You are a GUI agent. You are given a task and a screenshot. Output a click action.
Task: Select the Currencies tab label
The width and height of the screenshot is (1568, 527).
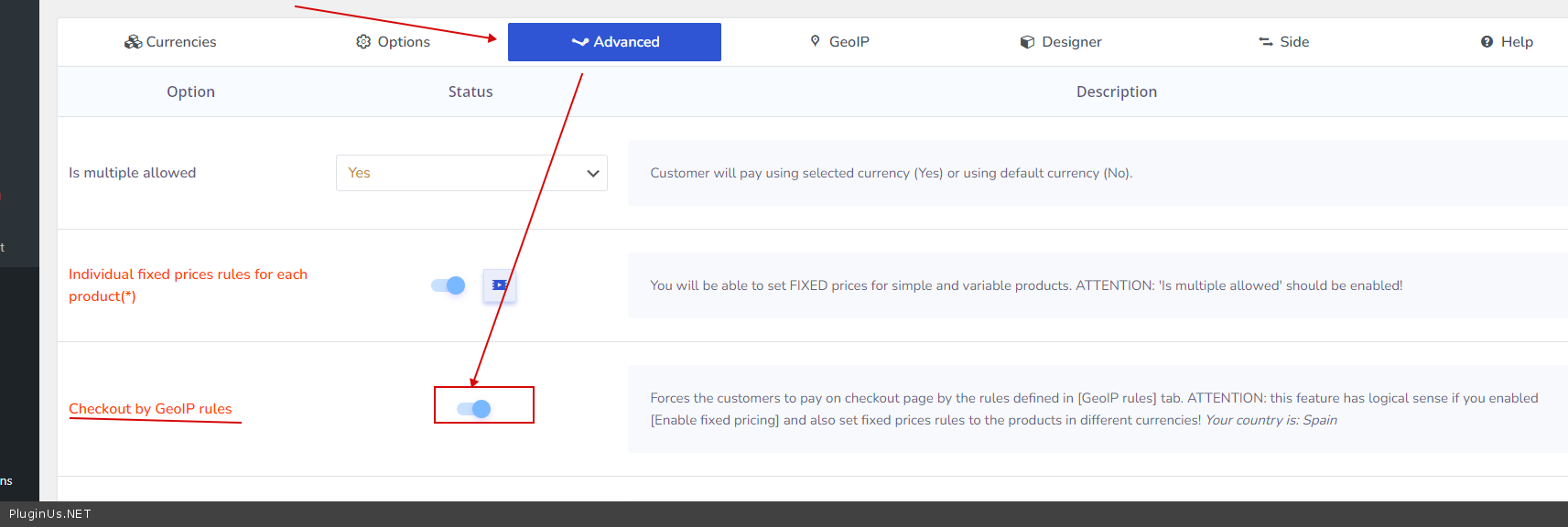tap(181, 42)
